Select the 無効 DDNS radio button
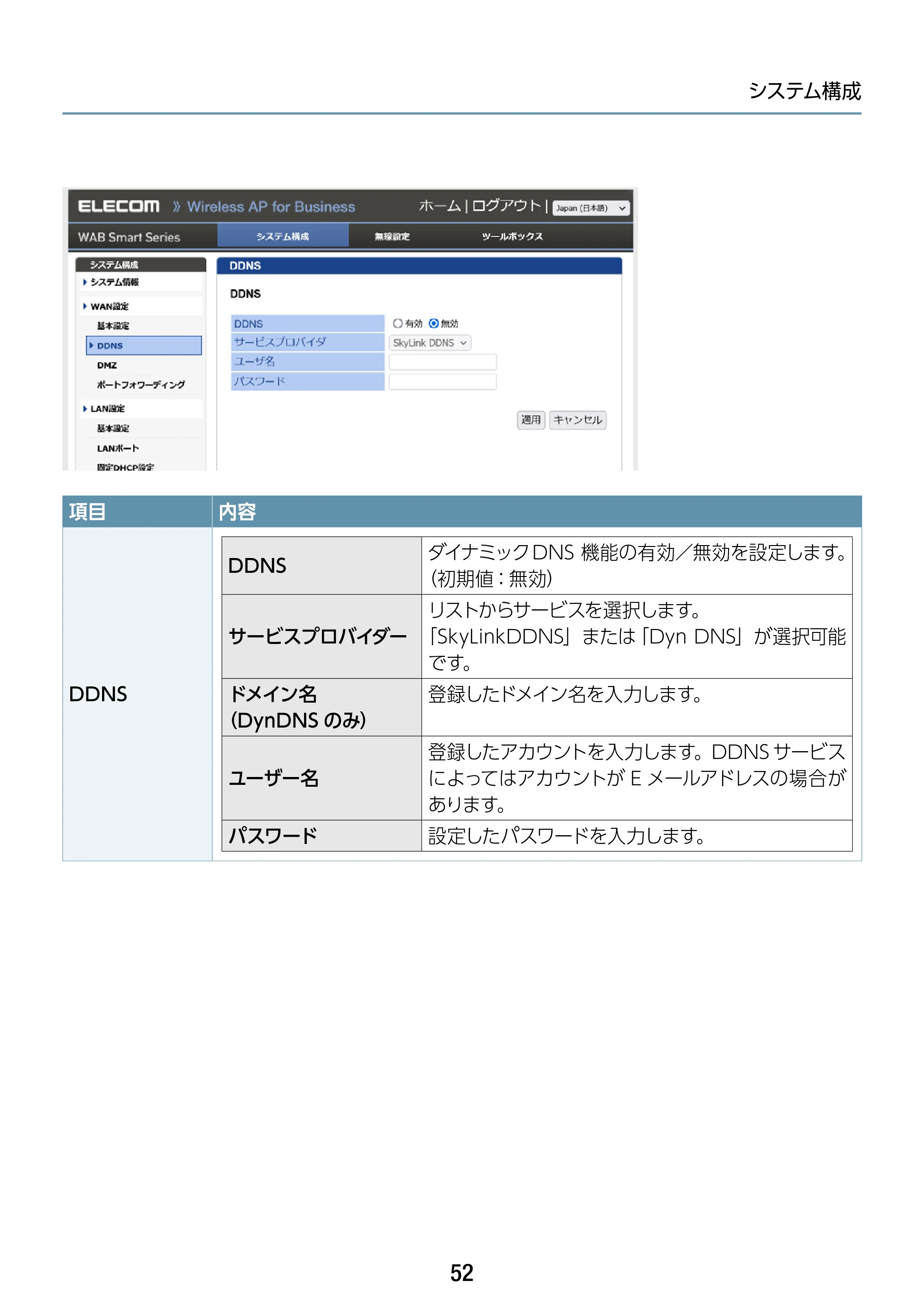This screenshot has width=924, height=1311. [x=433, y=323]
